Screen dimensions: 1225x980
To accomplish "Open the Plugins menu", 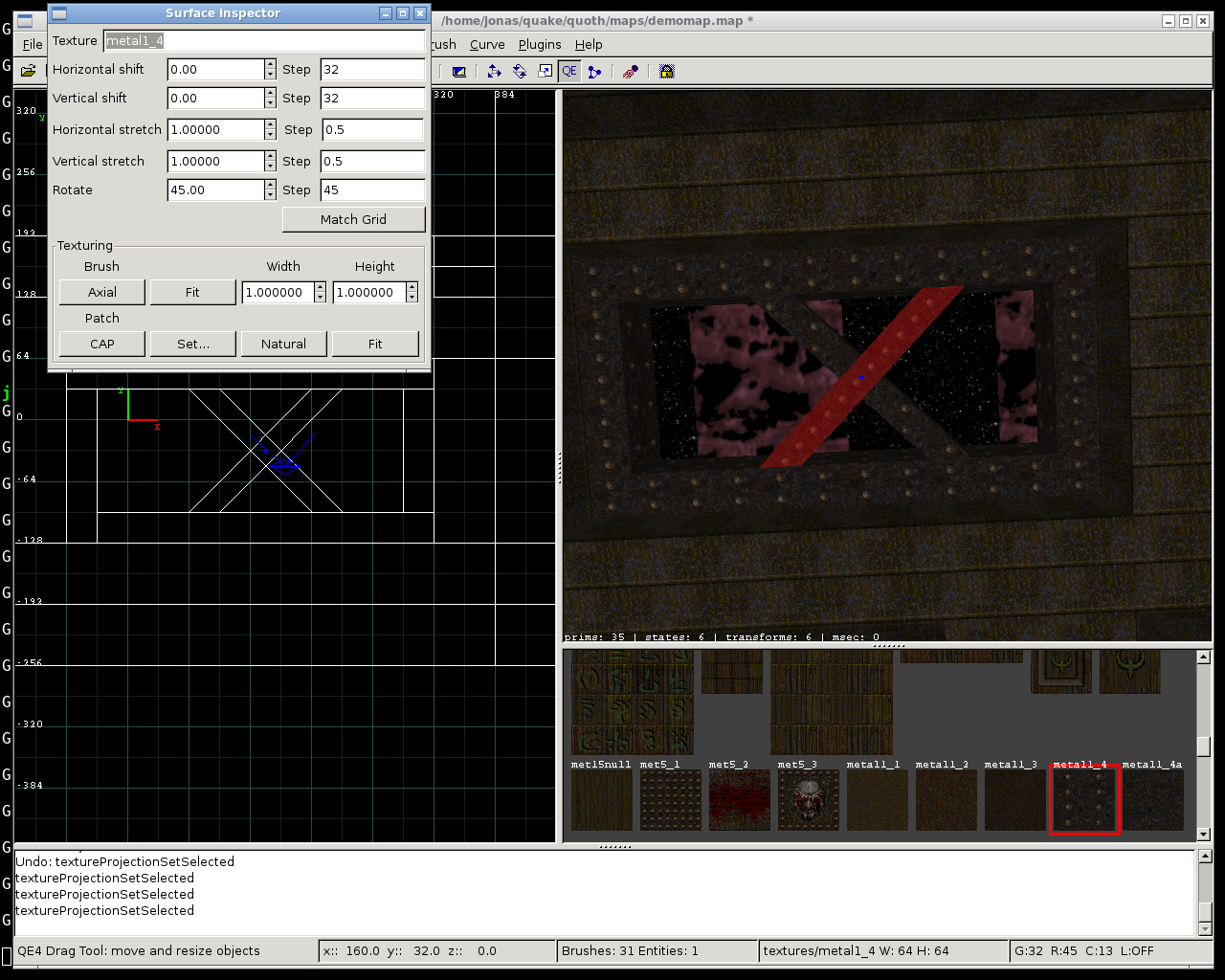I will click(540, 44).
